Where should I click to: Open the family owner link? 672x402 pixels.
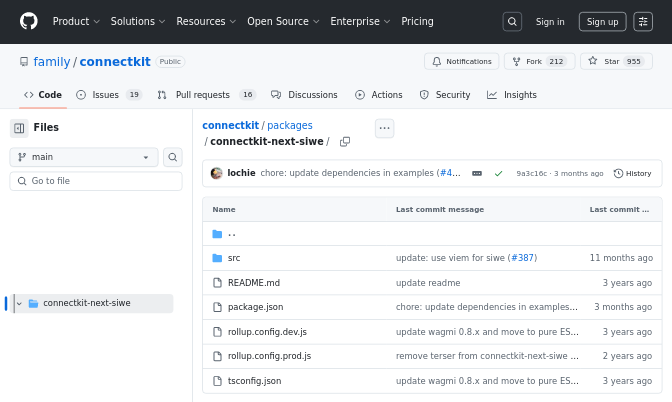[51, 62]
